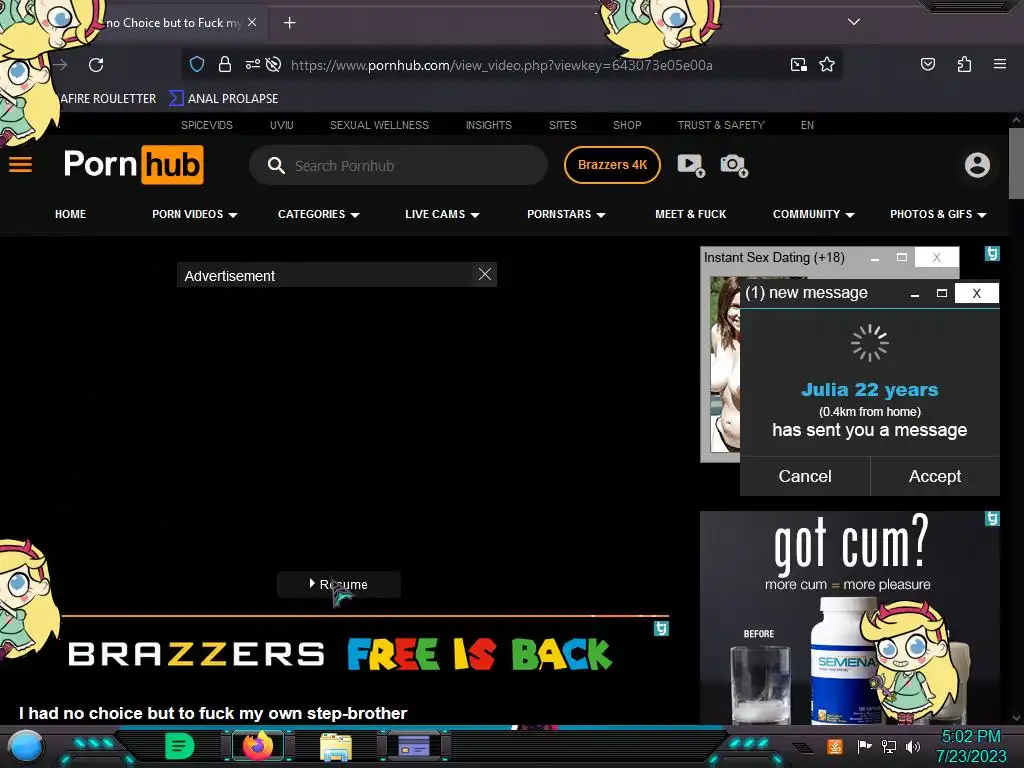
Task: Click the network tray icon
Action: tap(888, 746)
